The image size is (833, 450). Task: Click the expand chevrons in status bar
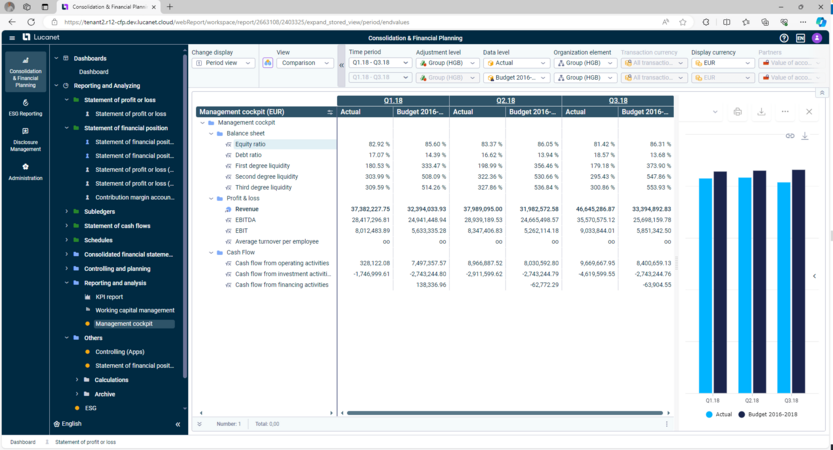[199, 424]
